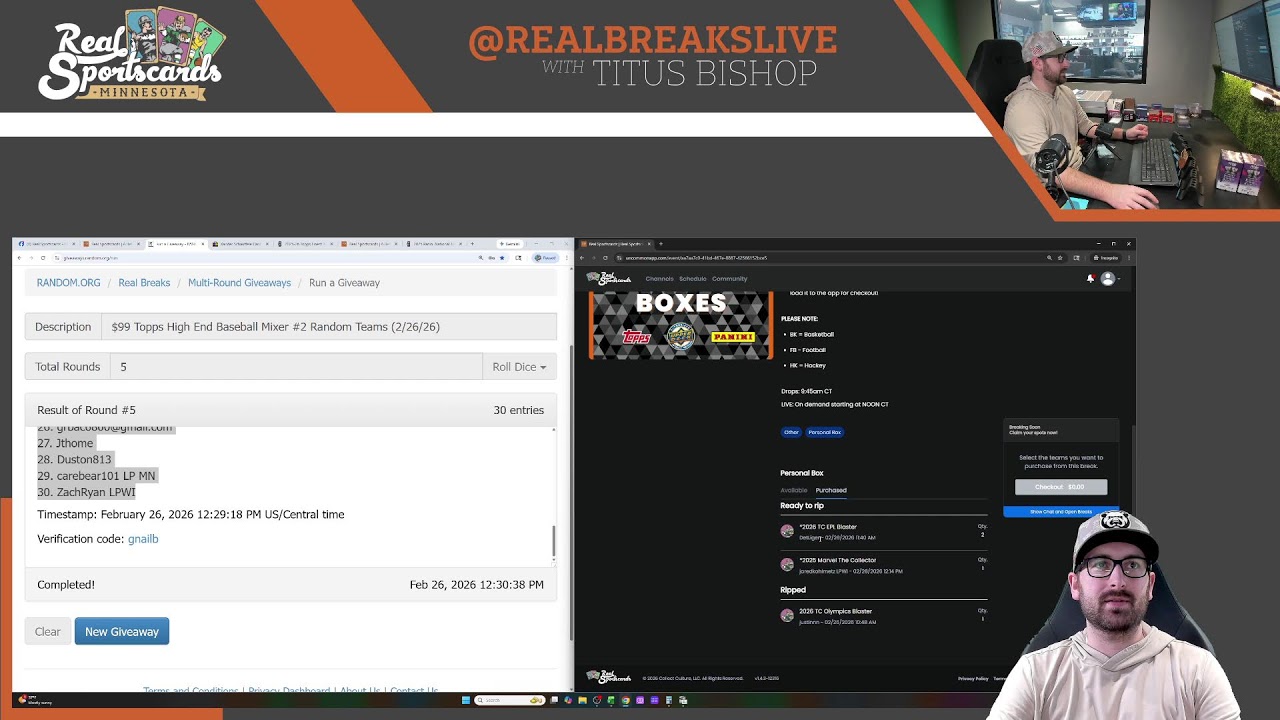
Task: Select entry 27. Jthome
Action: [x=65, y=443]
